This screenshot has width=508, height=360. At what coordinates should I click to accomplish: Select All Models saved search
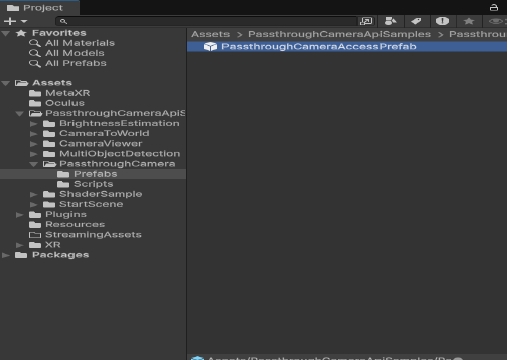75,53
